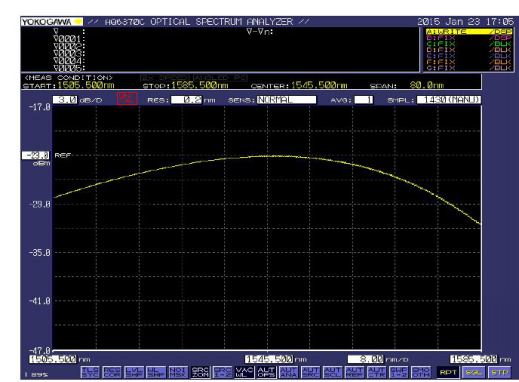Click the red UNCAL warning box

coord(127,98)
